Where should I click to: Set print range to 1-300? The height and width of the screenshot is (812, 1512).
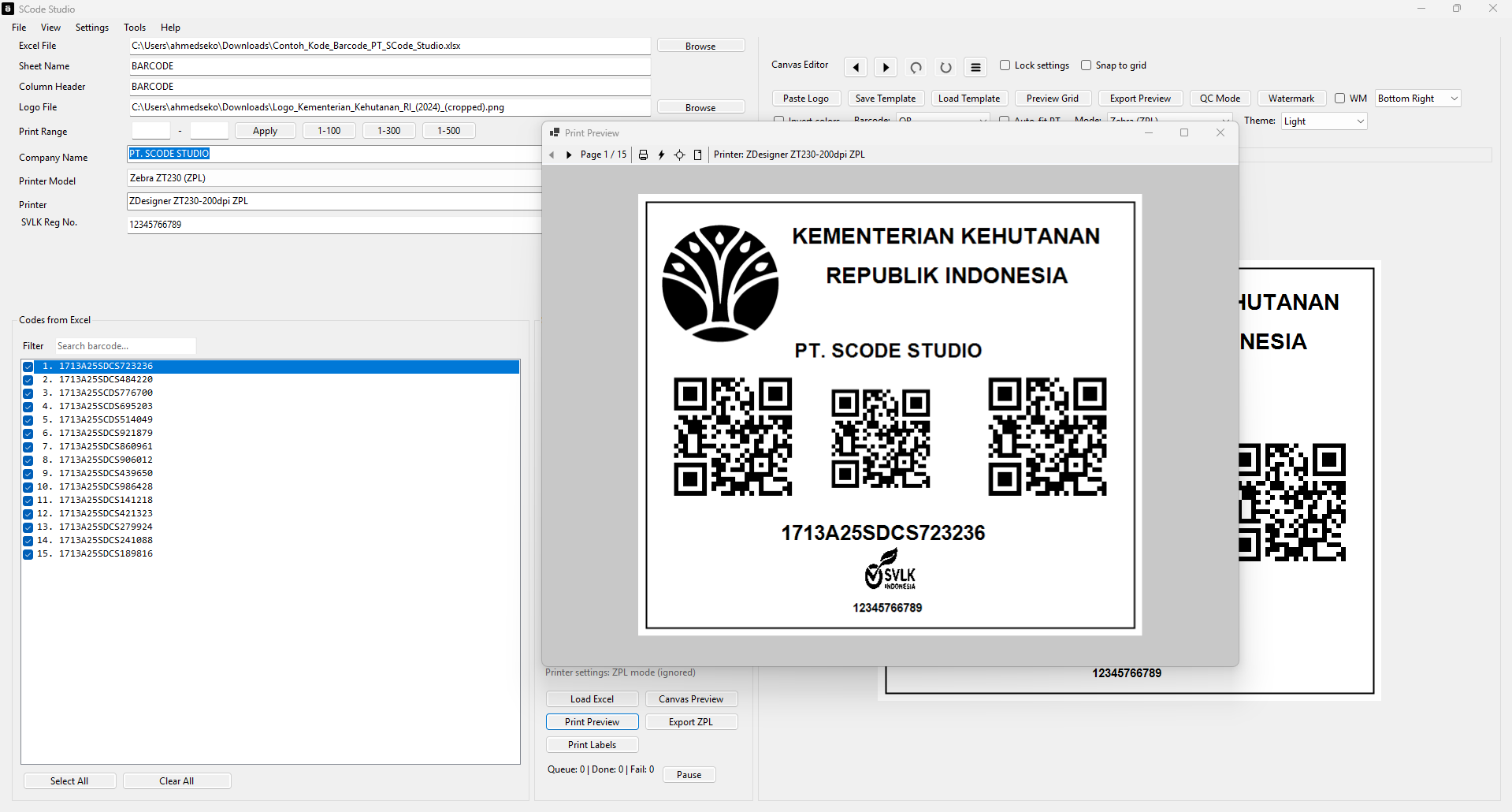click(389, 131)
